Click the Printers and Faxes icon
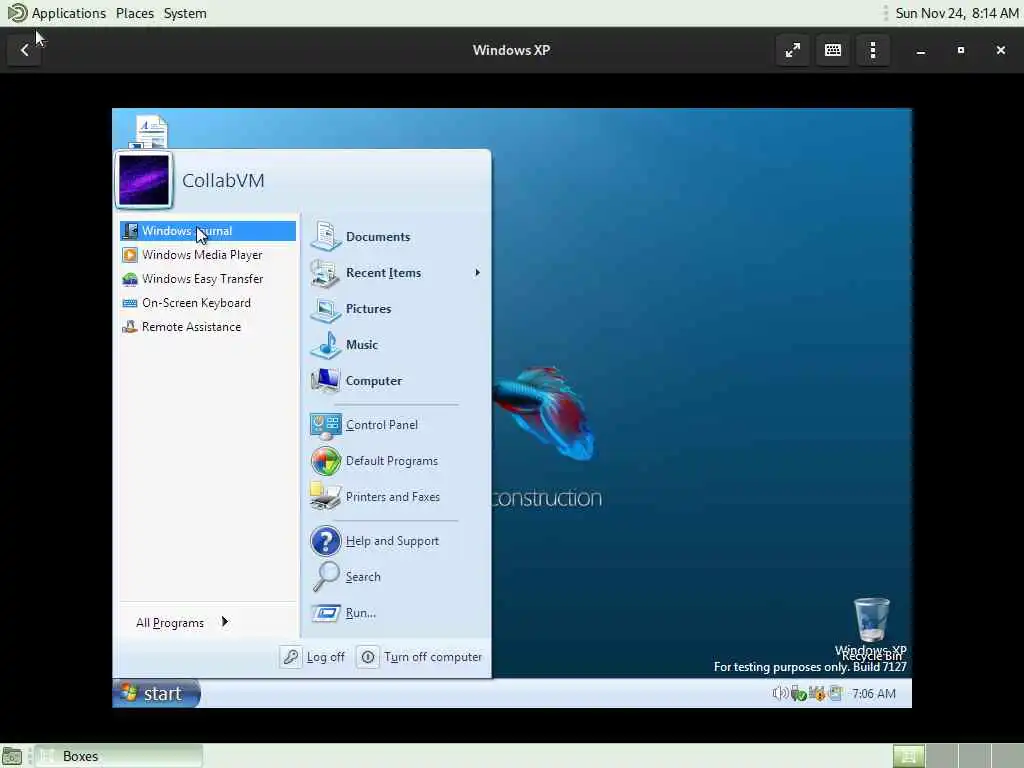The height and width of the screenshot is (768, 1024). 325,497
